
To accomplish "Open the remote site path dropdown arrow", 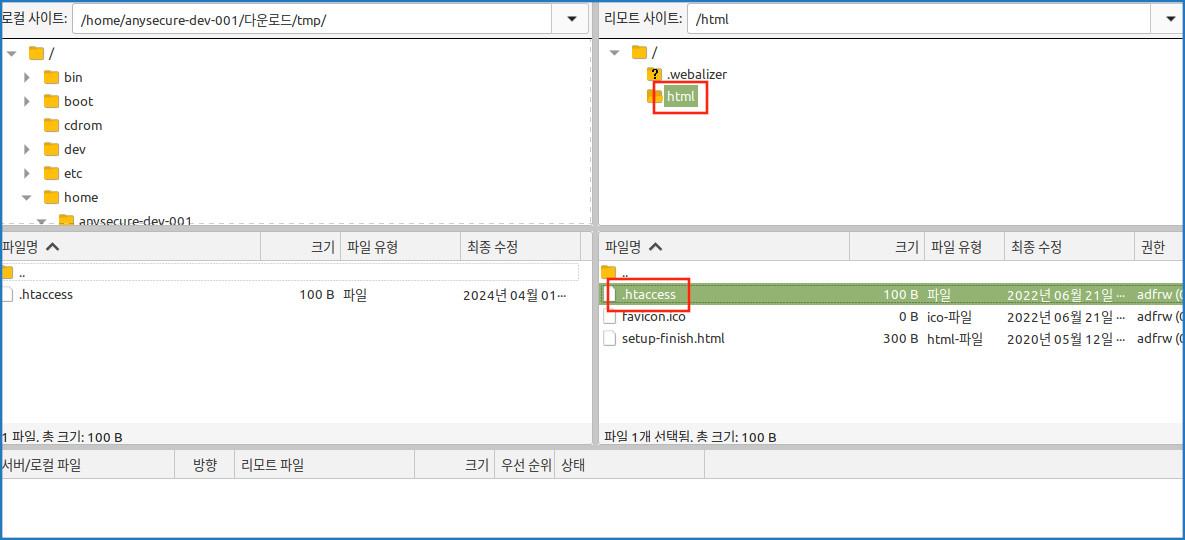I will [1166, 20].
